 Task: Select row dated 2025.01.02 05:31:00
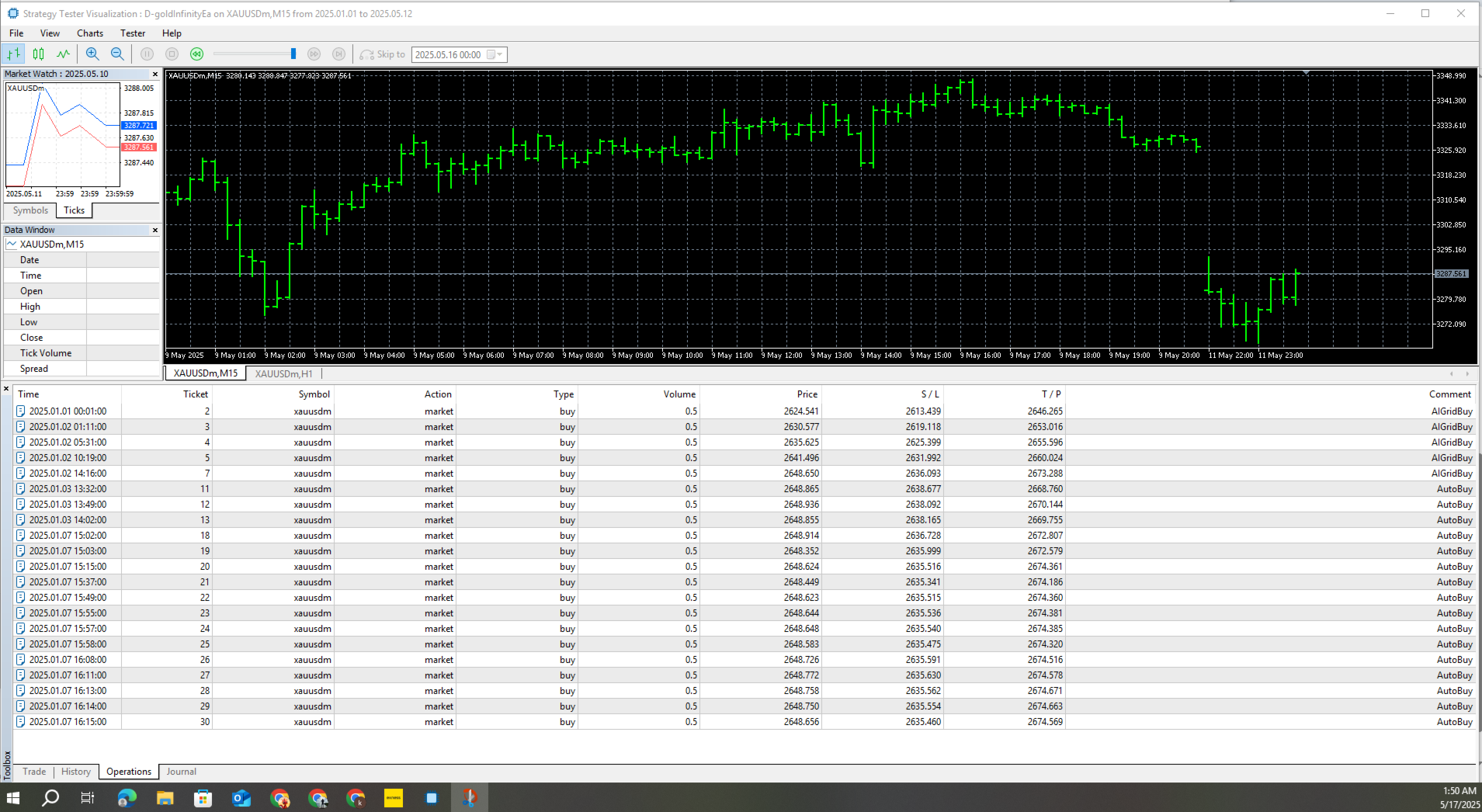pos(744,442)
